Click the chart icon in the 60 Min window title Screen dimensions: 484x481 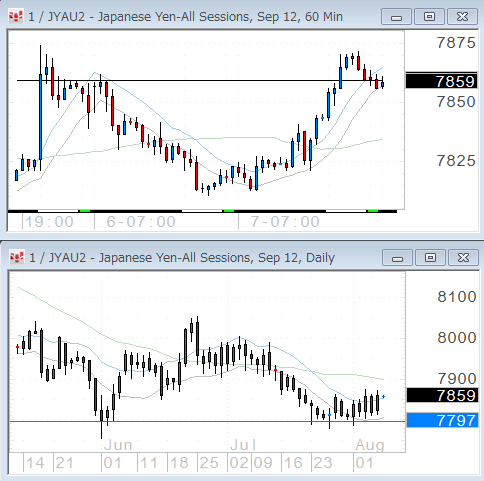[16, 16]
